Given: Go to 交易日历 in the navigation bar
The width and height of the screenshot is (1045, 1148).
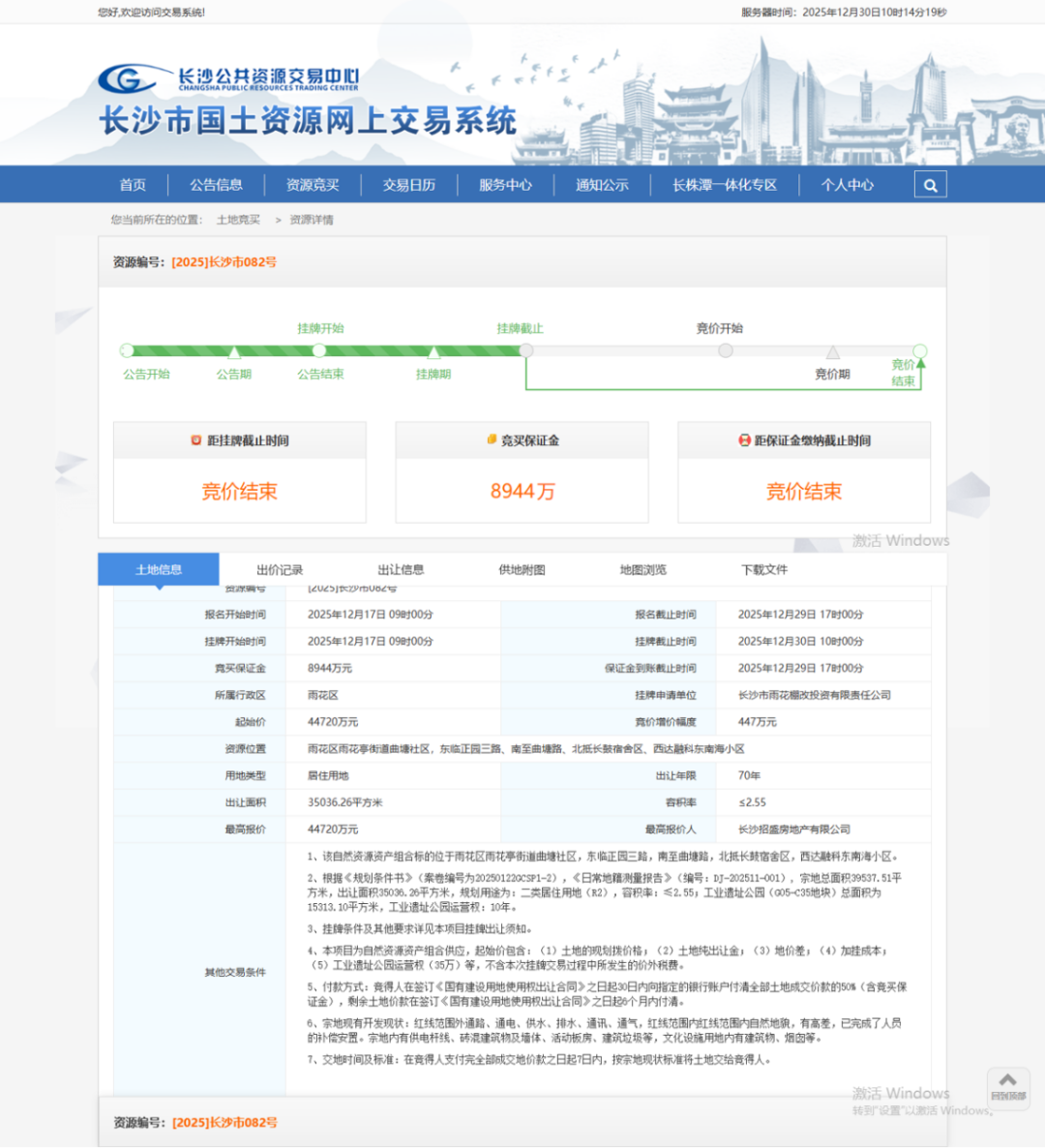Looking at the screenshot, I should coord(408,185).
